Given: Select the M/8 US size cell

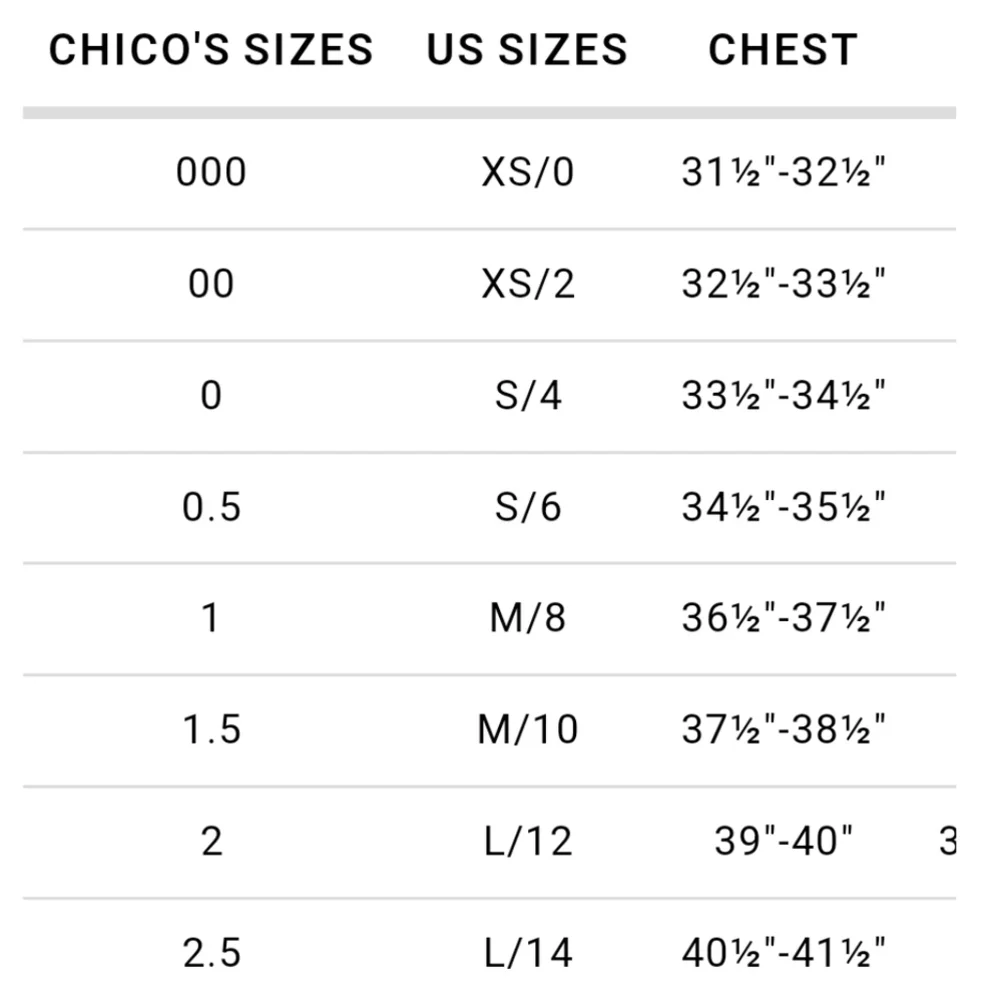Looking at the screenshot, I should tap(528, 618).
